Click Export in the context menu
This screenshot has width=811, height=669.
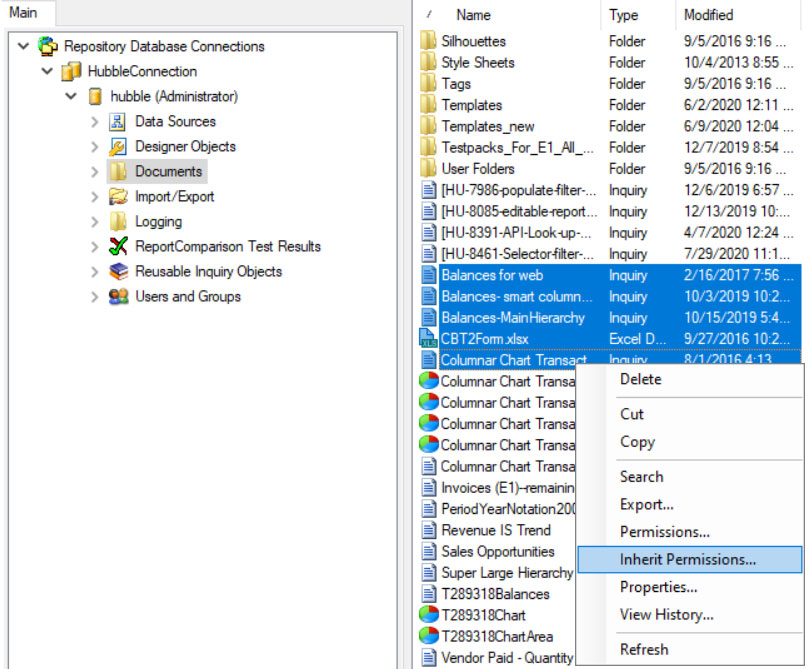tap(646, 505)
